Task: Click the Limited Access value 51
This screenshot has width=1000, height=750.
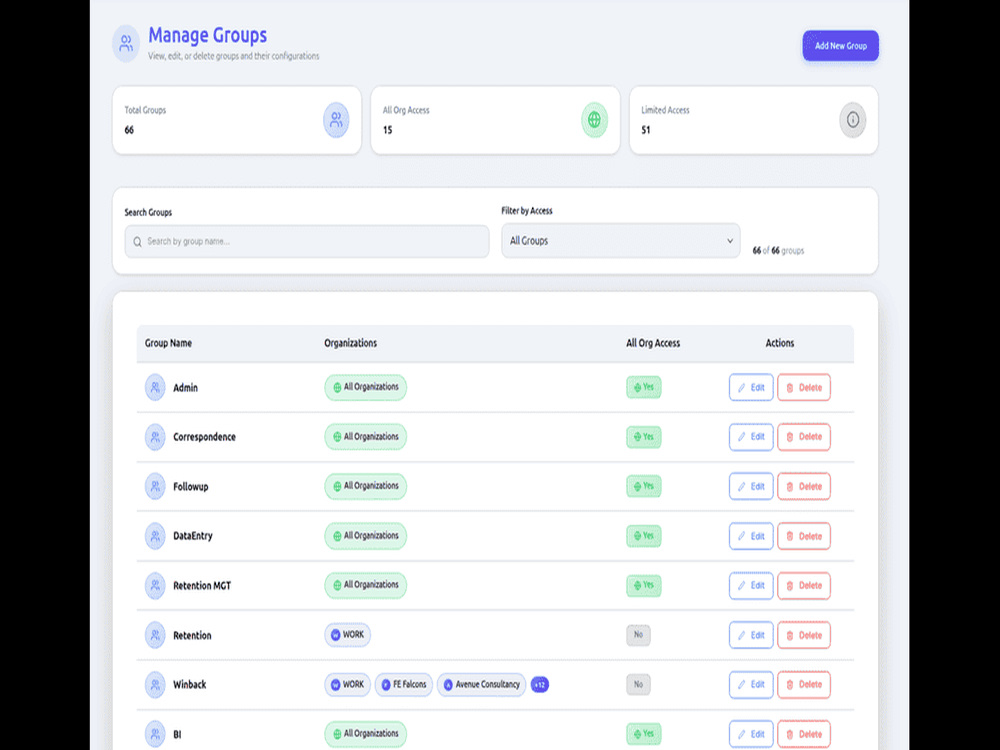Action: pyautogui.click(x=645, y=130)
